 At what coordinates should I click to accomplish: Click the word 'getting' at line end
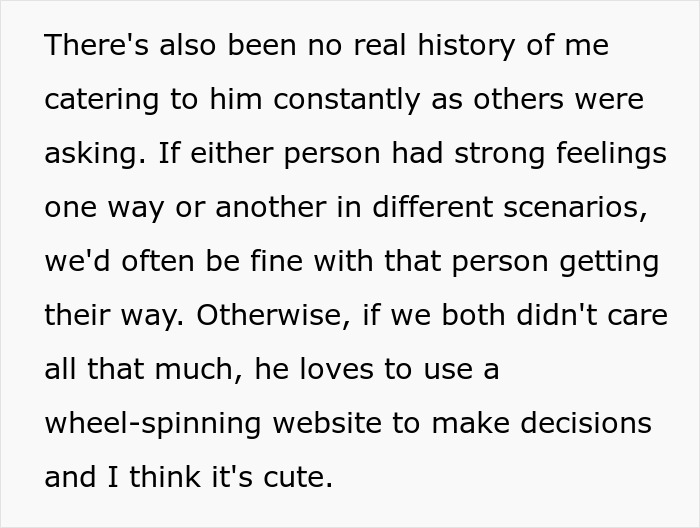pos(612,262)
